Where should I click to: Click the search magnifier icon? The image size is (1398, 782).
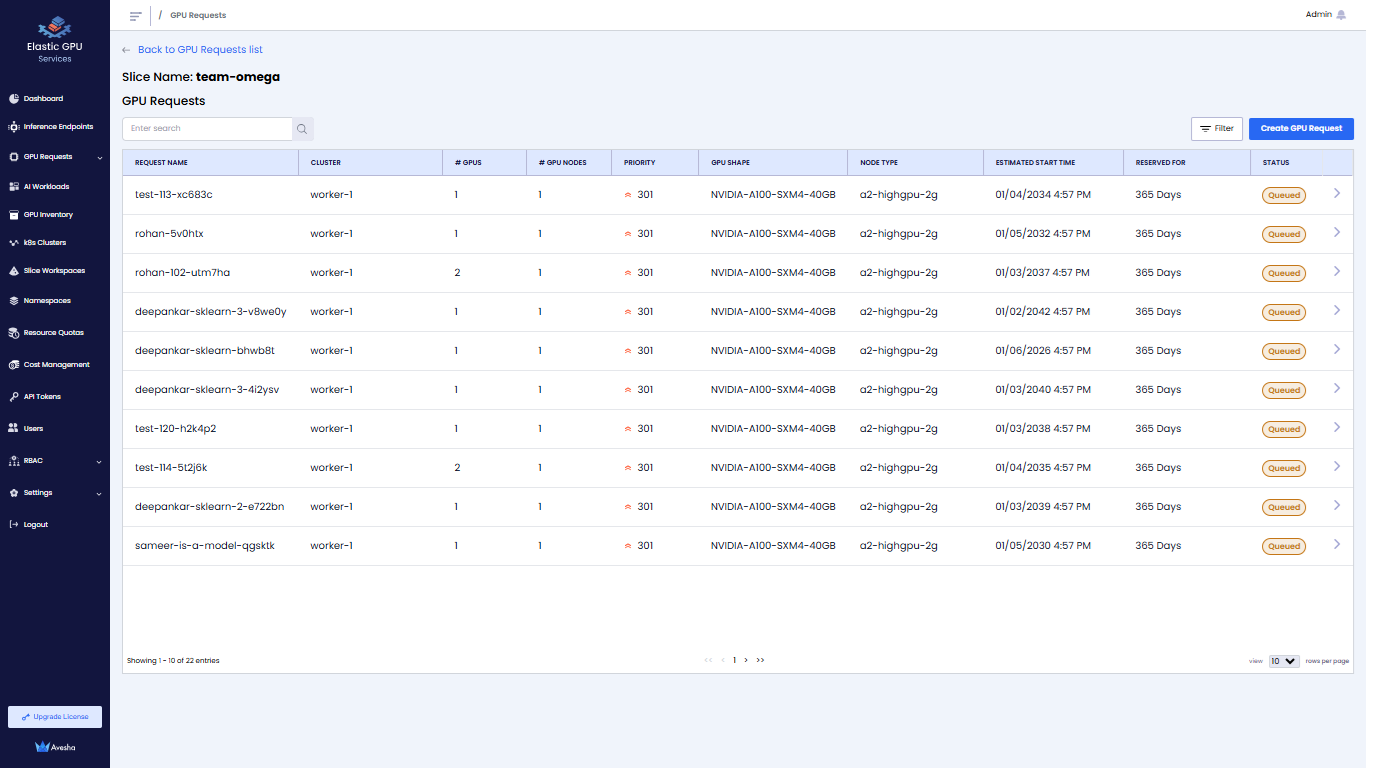coord(302,129)
